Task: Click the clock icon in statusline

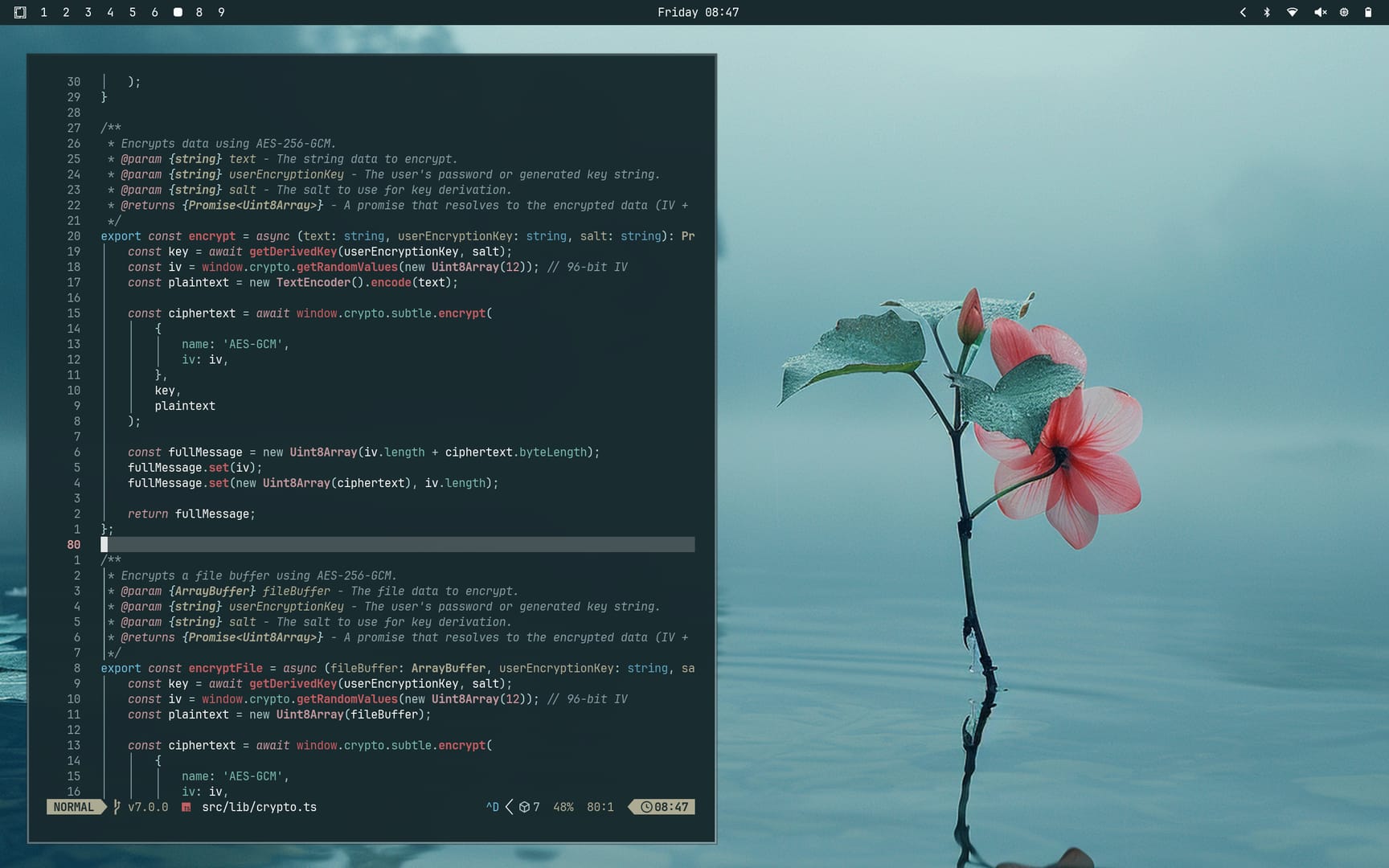Action: click(645, 807)
